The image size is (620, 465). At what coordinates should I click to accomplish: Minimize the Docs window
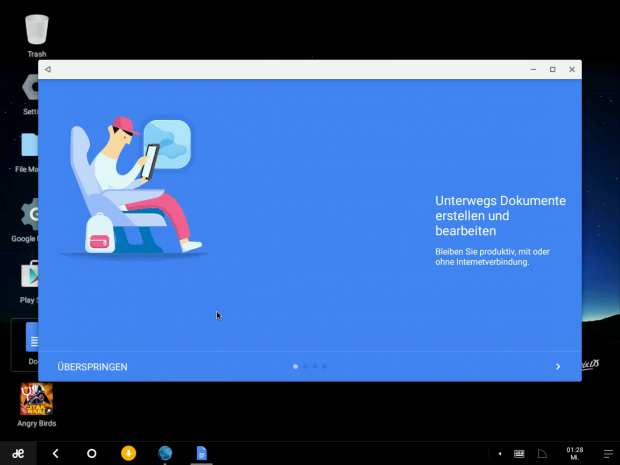click(533, 69)
